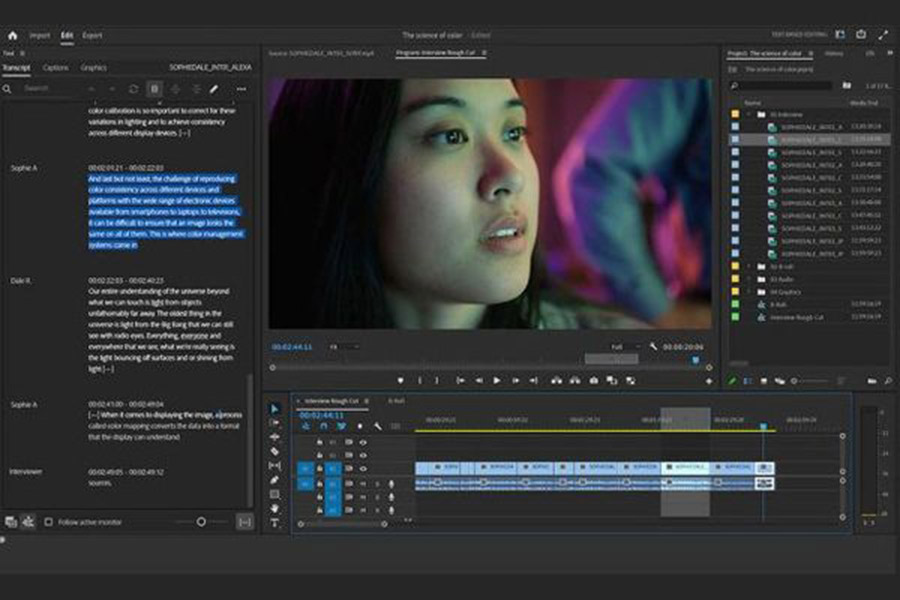Select the Type tool
The height and width of the screenshot is (600, 900).
pyautogui.click(x=274, y=522)
